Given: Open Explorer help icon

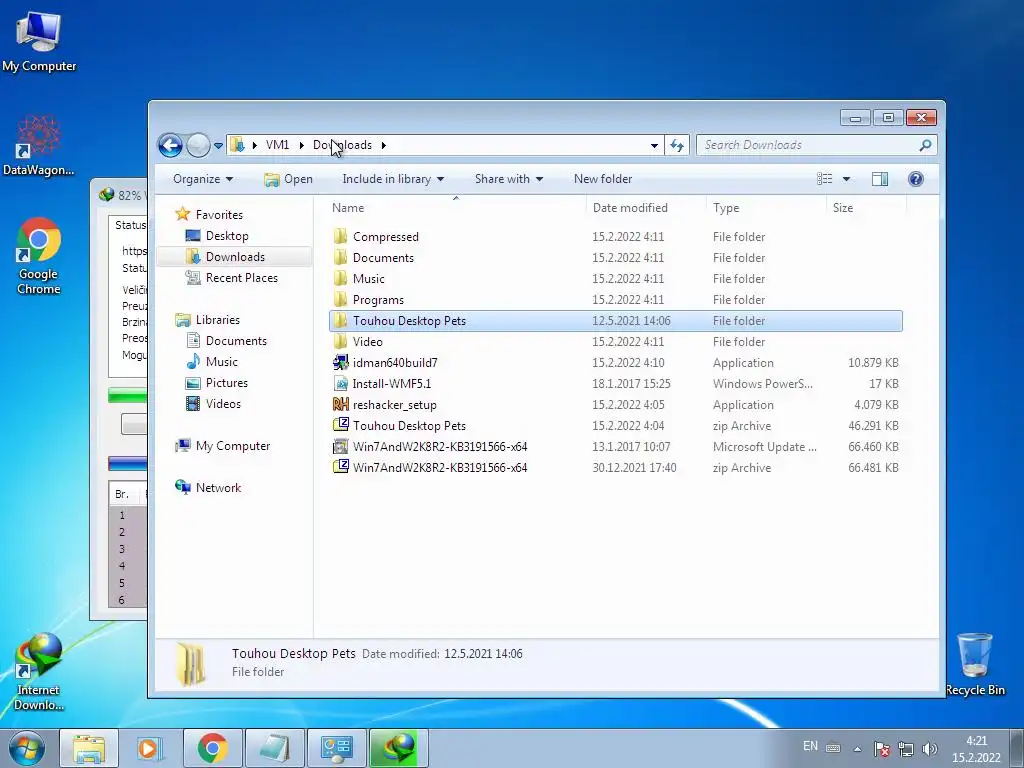Looking at the screenshot, I should pyautogui.click(x=916, y=179).
